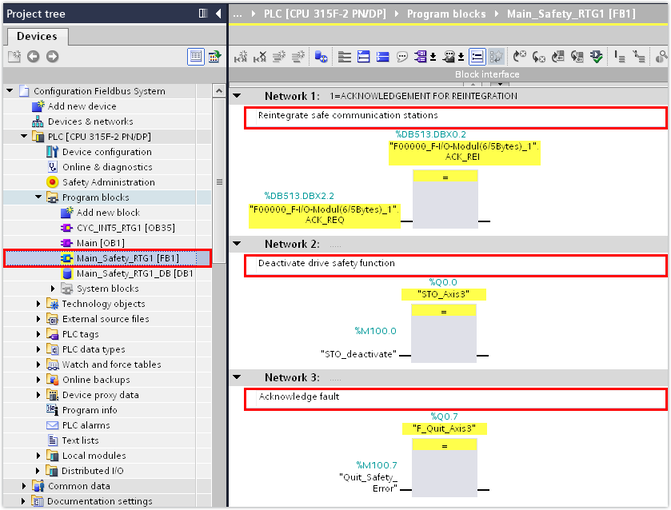Click the project tree vertical scrollbar handle
Image resolution: width=671 pixels, height=510 pixels.
tap(219, 182)
